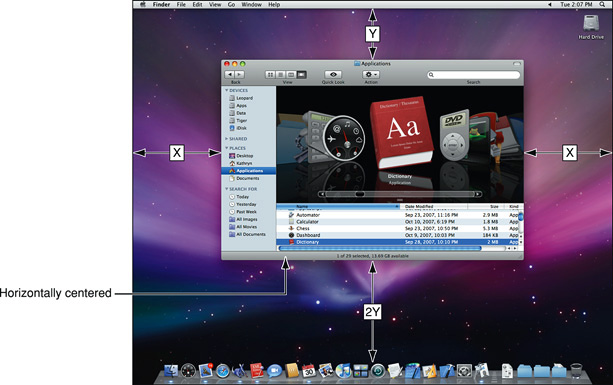Viewport: 613px width, 385px height.
Task: Launch Safari from the Dock
Action: (x=223, y=371)
